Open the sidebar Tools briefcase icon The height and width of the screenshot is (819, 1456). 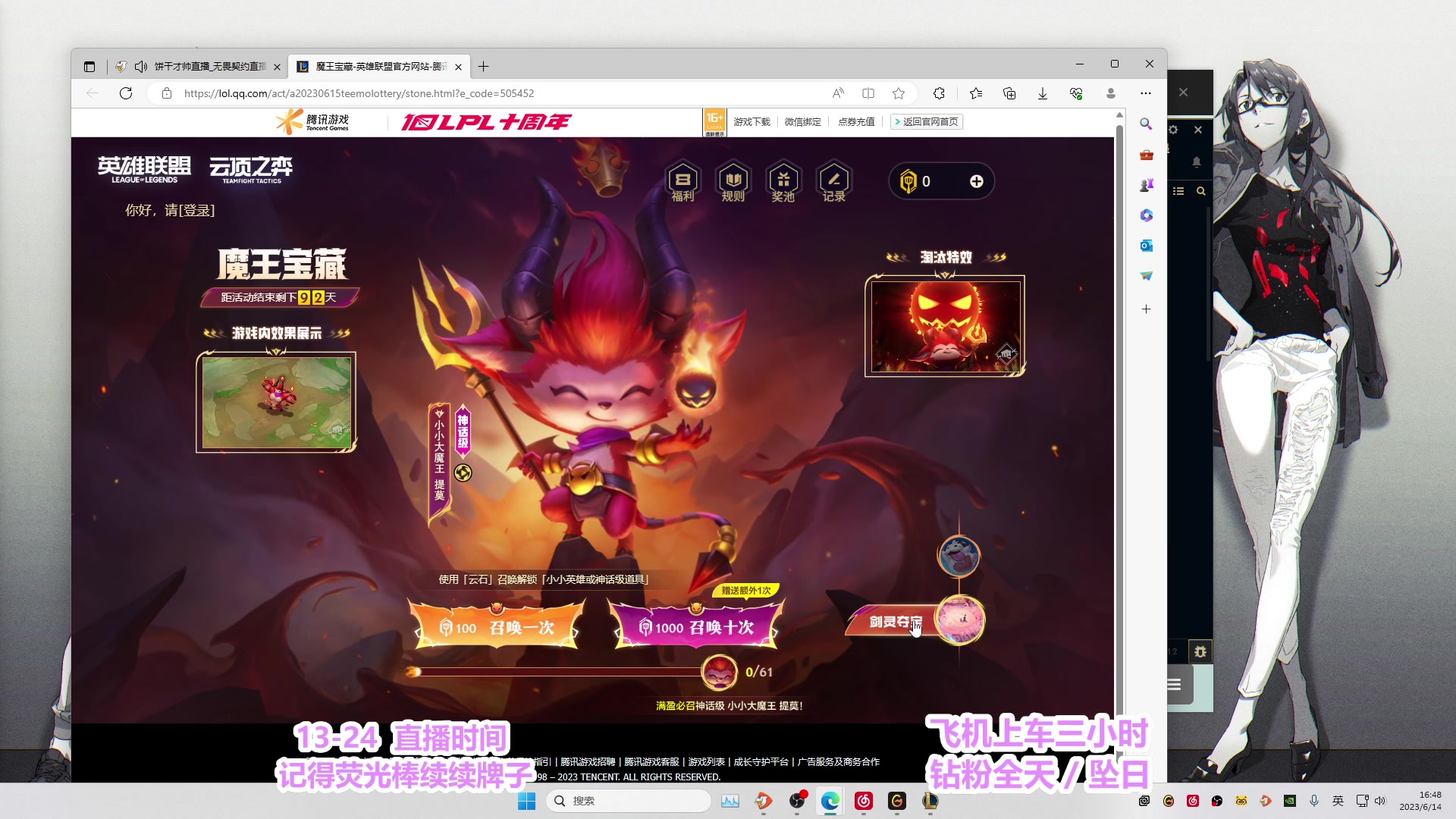coord(1146,155)
